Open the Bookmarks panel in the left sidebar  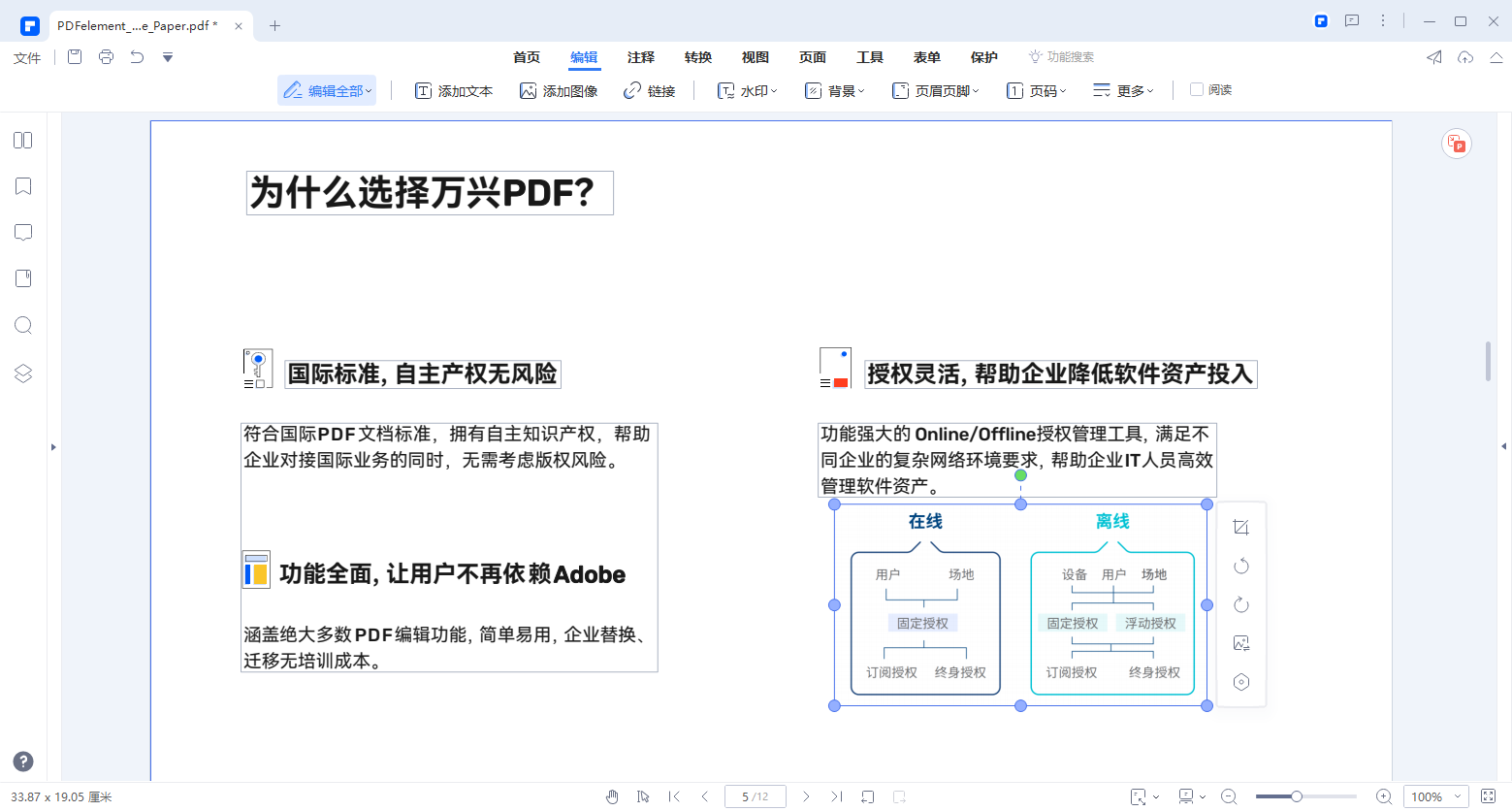pos(22,185)
